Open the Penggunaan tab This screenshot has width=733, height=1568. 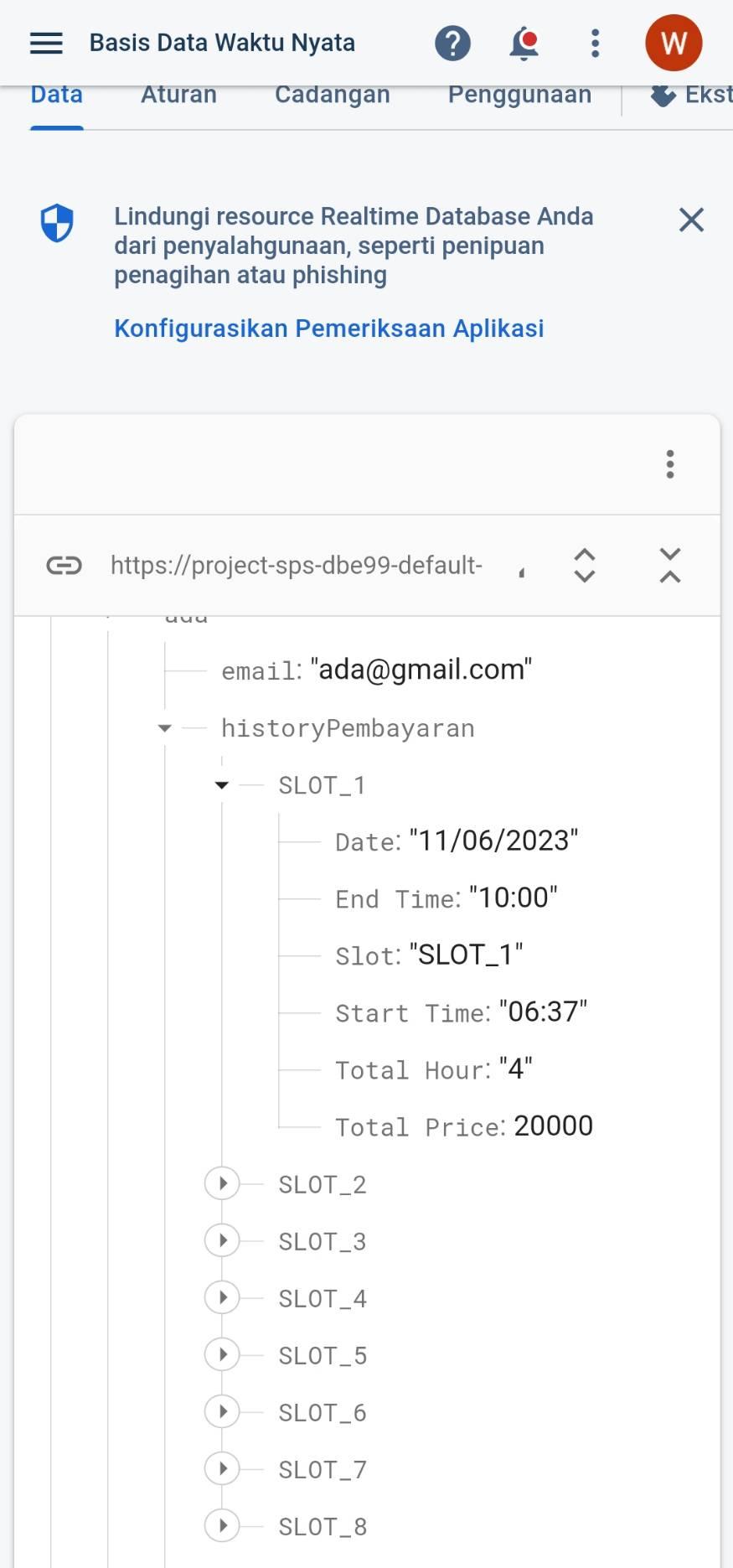coord(519,96)
